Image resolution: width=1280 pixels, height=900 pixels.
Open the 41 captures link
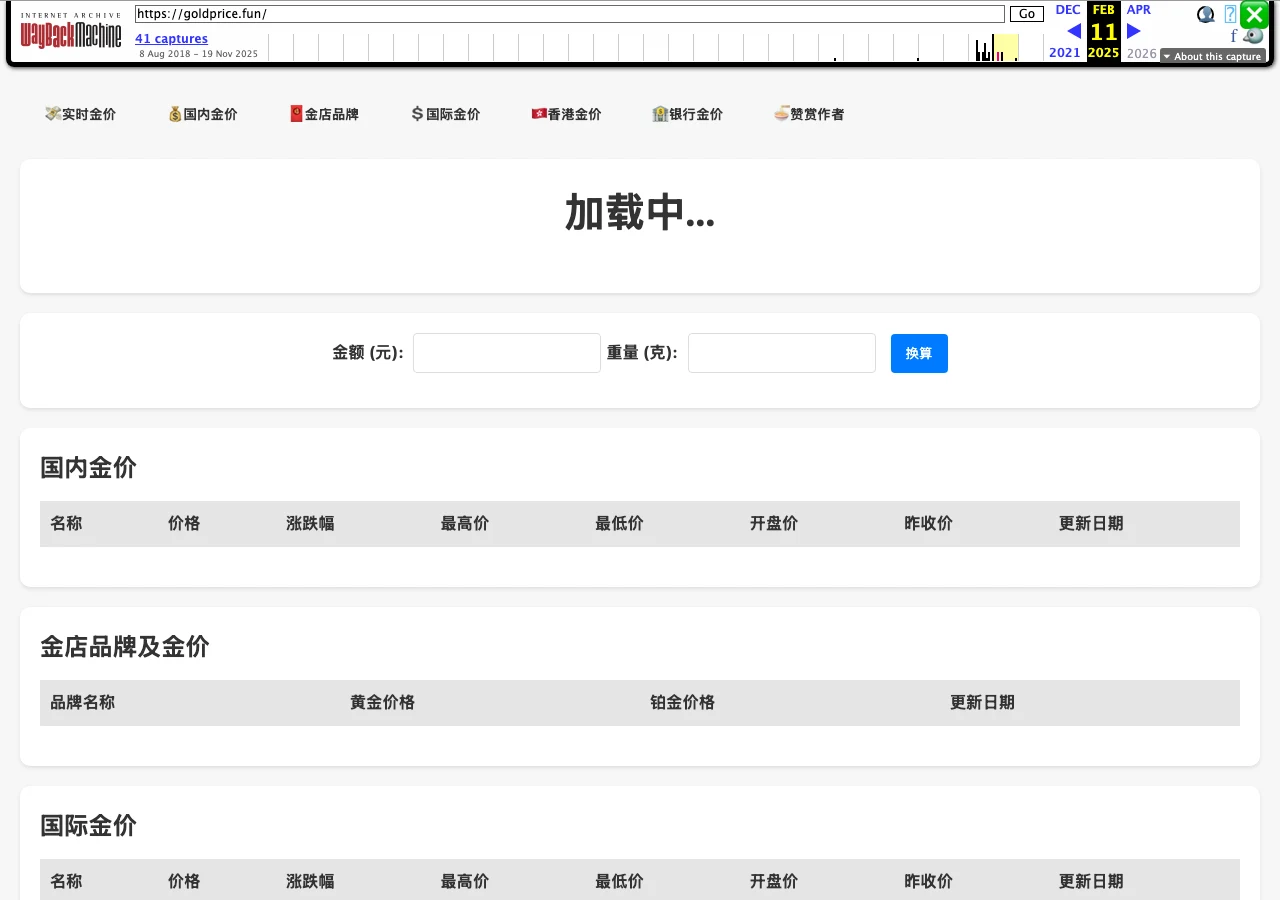point(172,39)
